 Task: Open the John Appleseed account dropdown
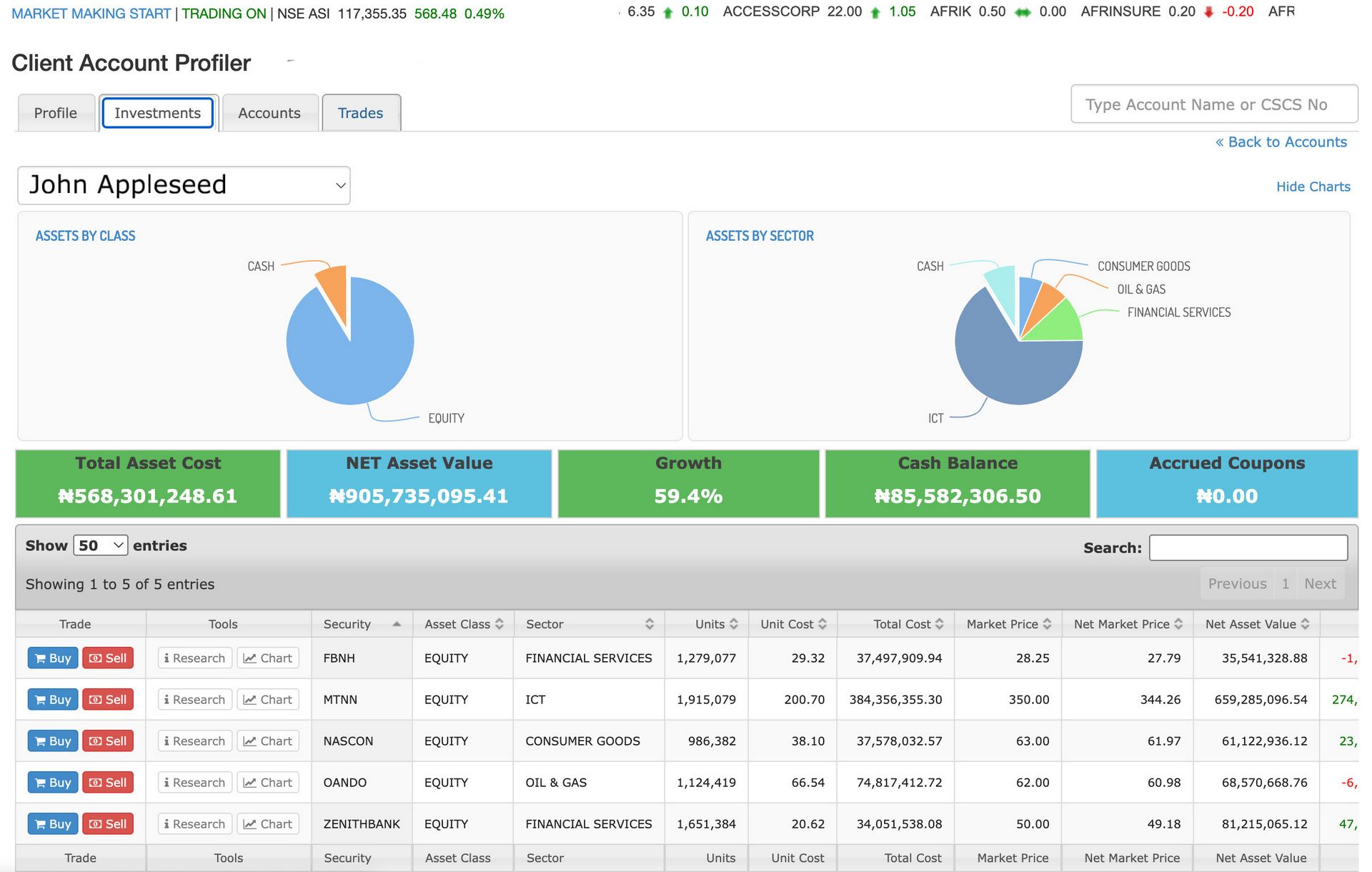184,185
